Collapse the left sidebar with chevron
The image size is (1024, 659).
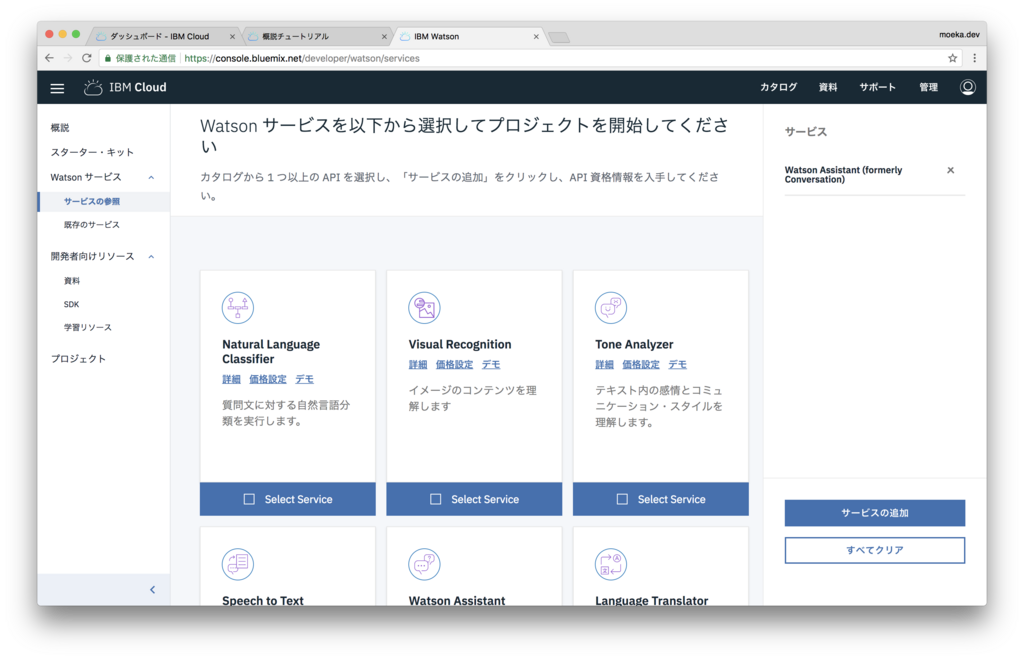click(x=152, y=590)
